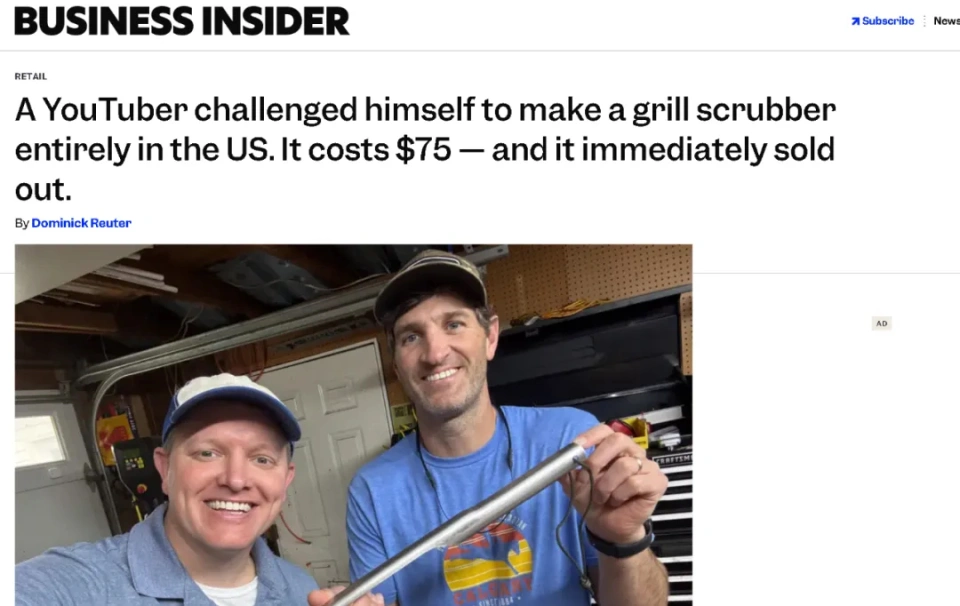Click the dotted divider next to Subscribe

click(924, 21)
